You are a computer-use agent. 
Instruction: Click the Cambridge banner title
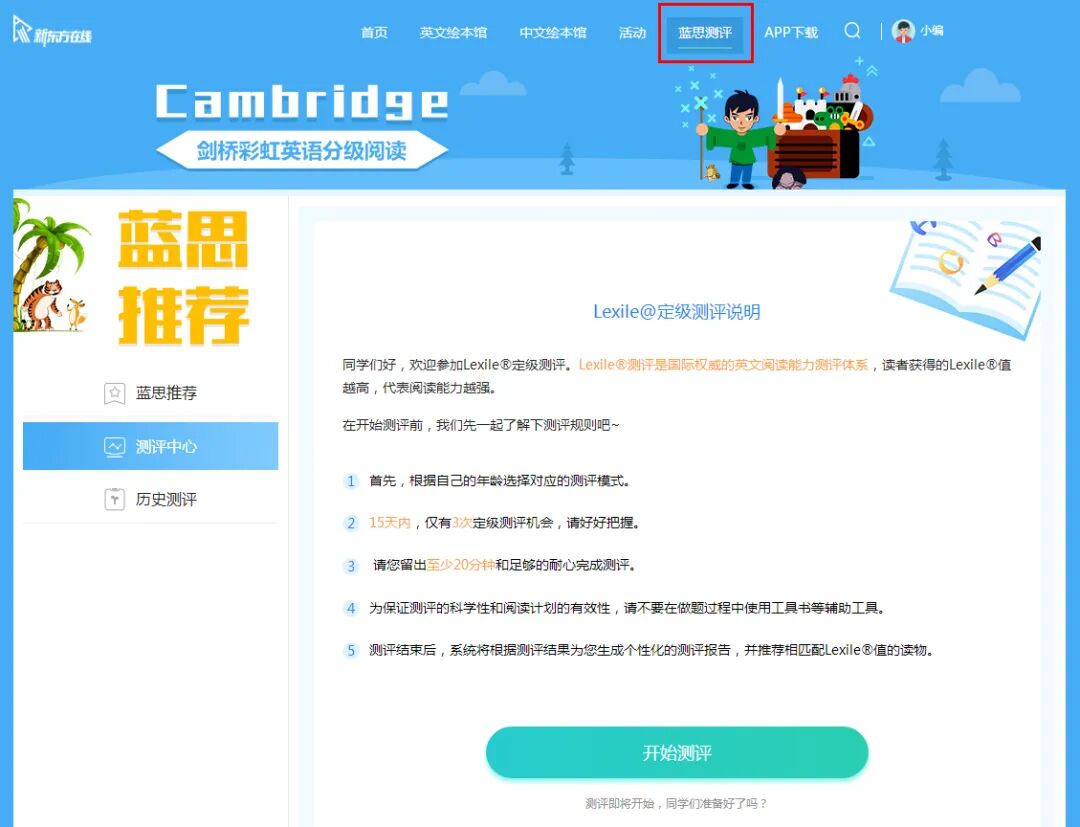tap(302, 101)
